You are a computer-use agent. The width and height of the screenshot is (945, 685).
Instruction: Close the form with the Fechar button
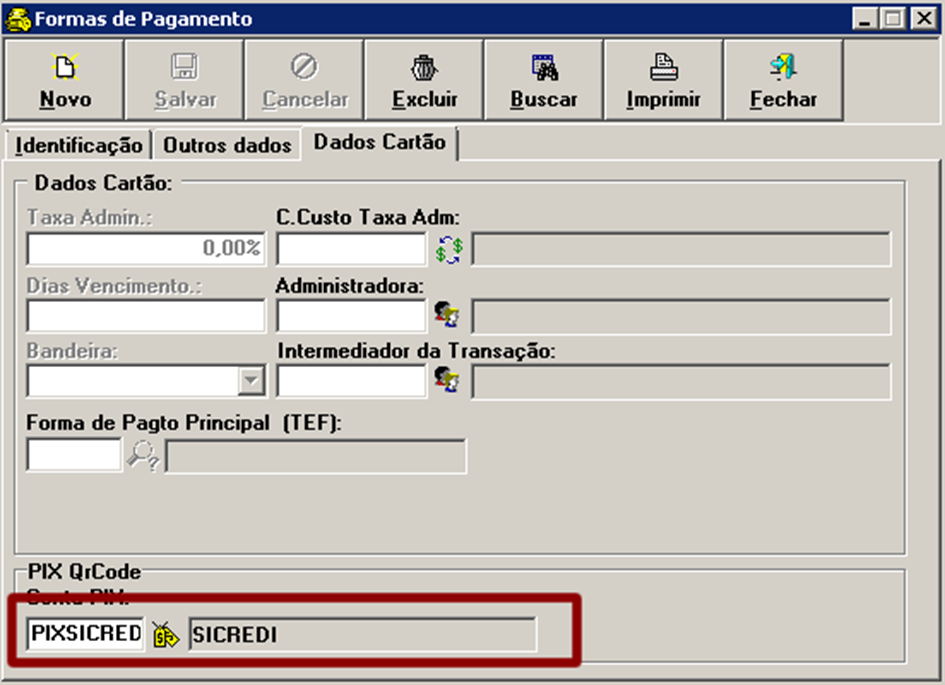[x=783, y=81]
